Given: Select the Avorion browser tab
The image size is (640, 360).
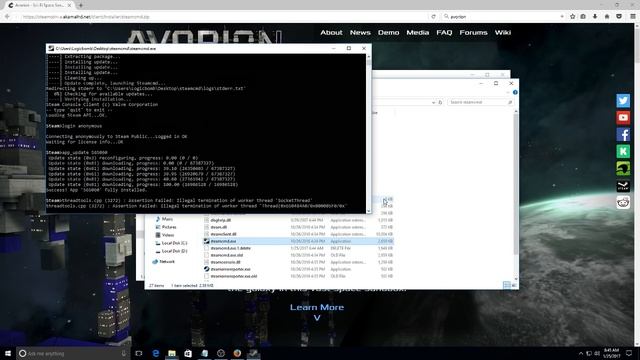Looking at the screenshot, I should click(39, 5).
